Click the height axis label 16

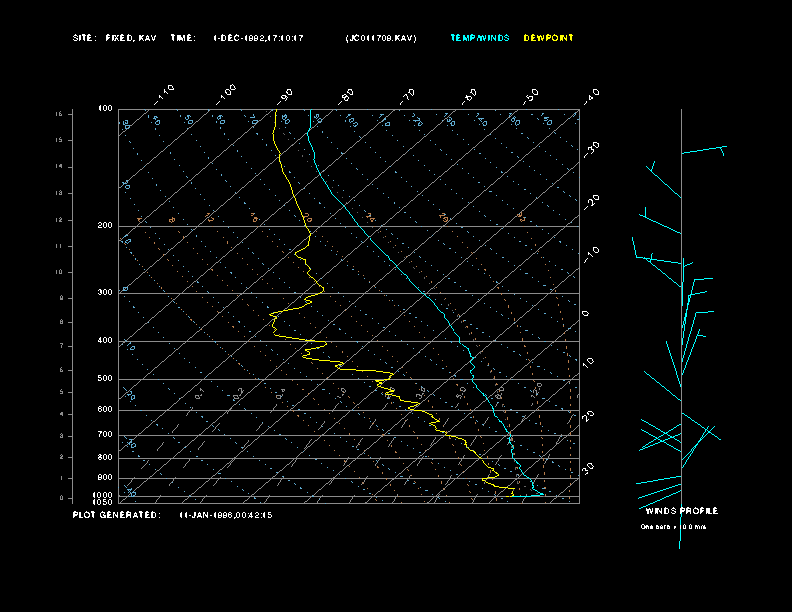click(x=60, y=114)
